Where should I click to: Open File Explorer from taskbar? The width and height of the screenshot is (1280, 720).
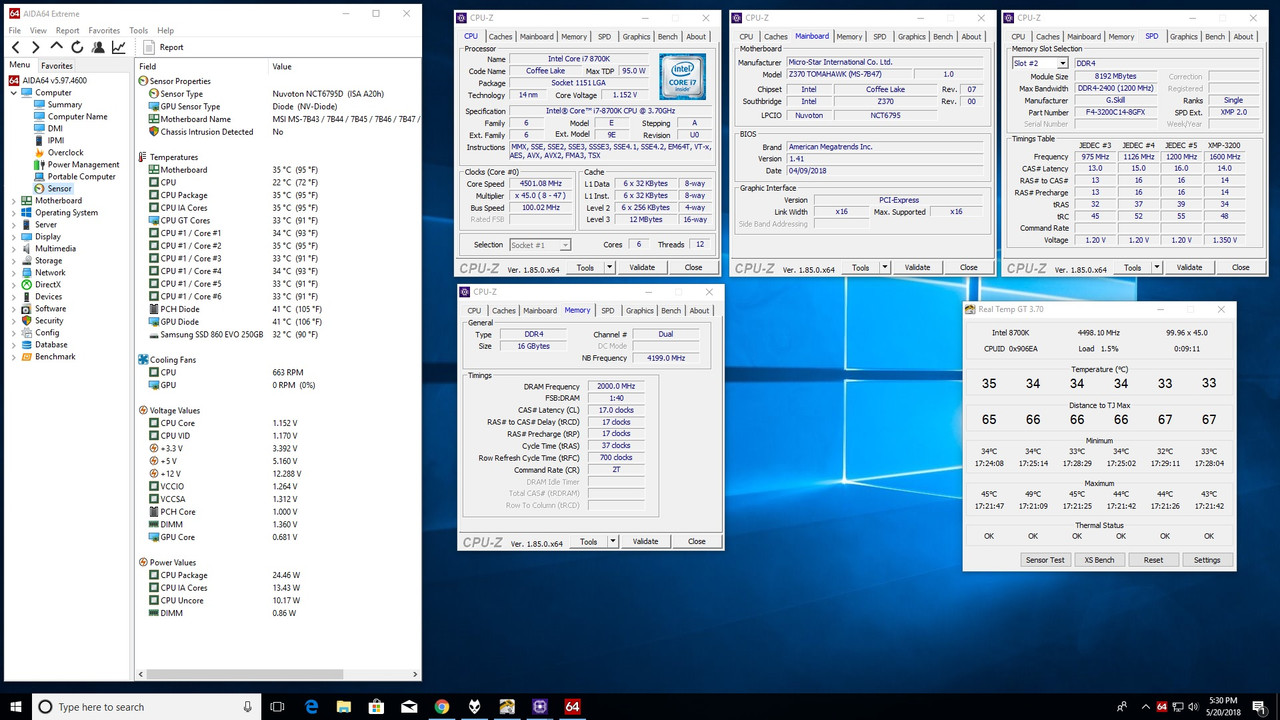(344, 707)
